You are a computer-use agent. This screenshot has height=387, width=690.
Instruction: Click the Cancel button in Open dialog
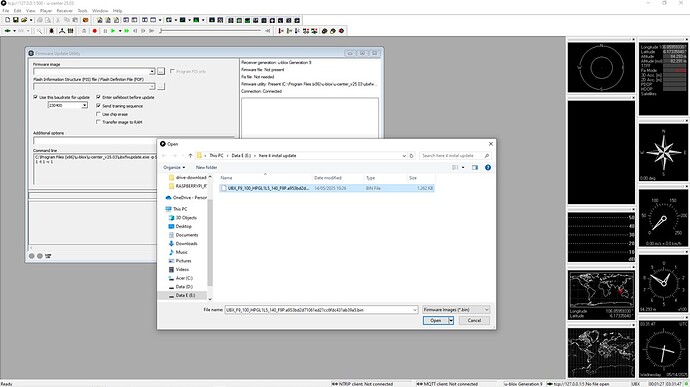click(x=474, y=321)
